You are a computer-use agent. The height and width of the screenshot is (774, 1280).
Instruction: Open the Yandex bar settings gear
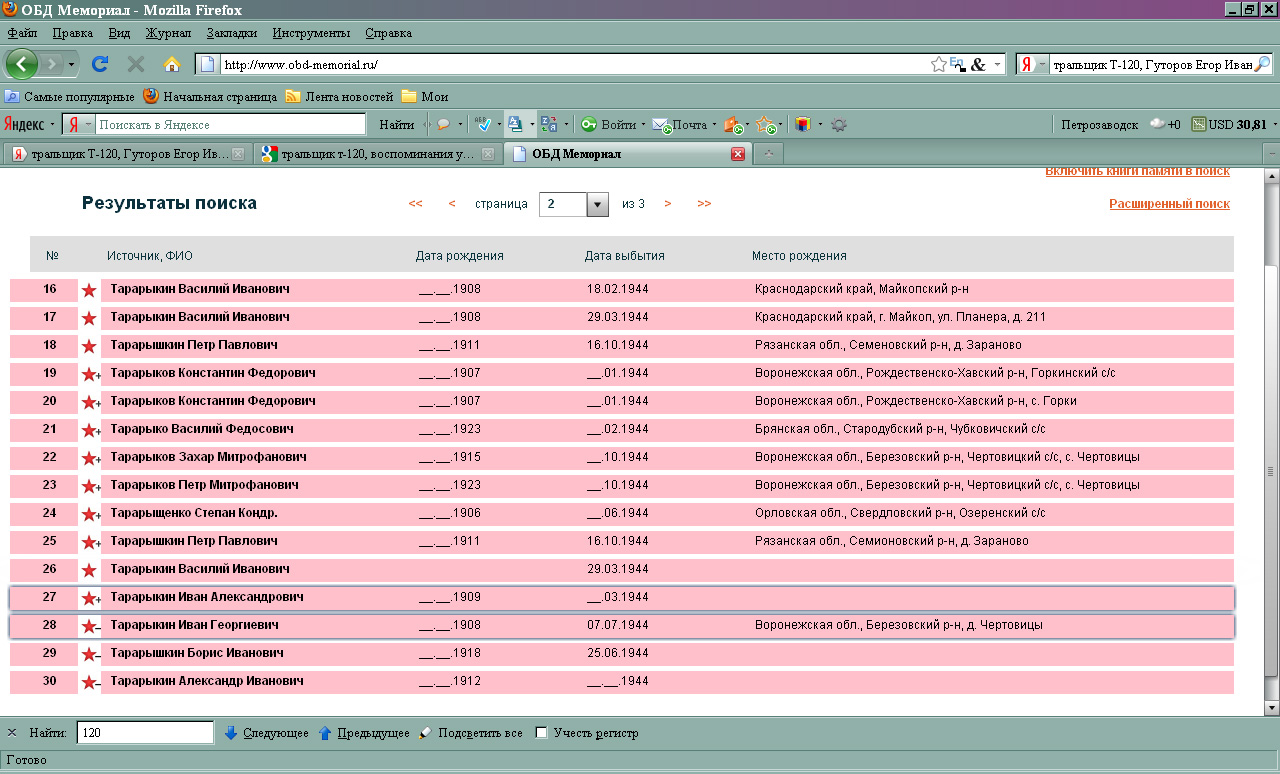click(839, 125)
